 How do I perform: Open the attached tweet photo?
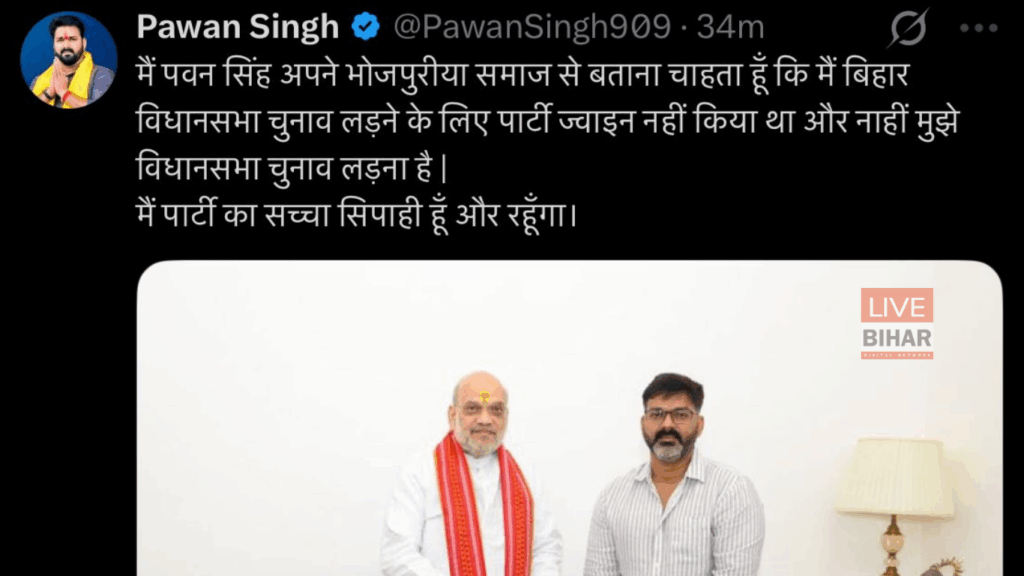tap(569, 418)
